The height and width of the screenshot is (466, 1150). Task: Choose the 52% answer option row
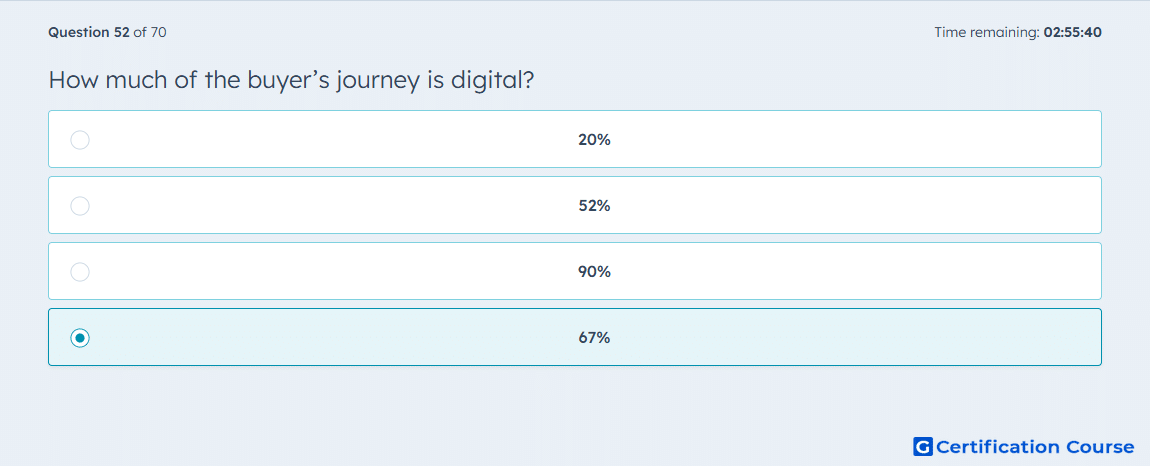point(575,205)
